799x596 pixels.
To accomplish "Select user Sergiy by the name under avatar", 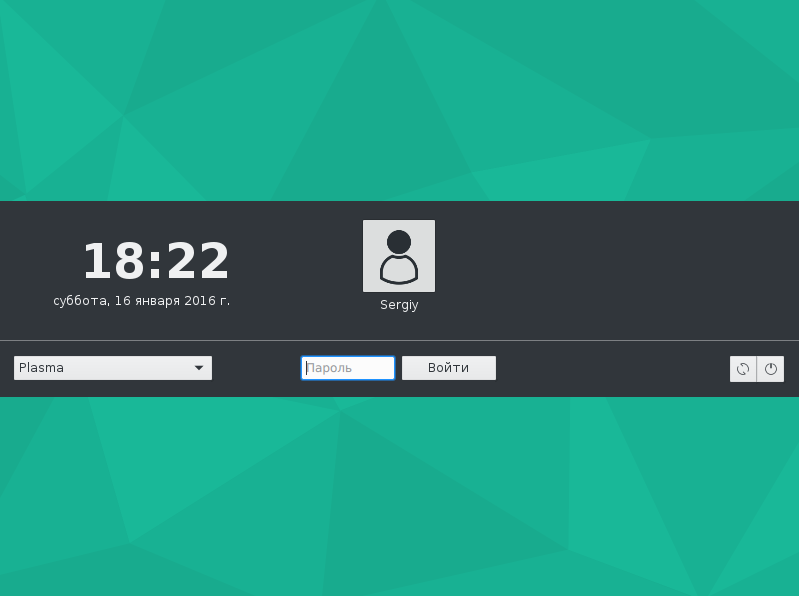I will [399, 305].
